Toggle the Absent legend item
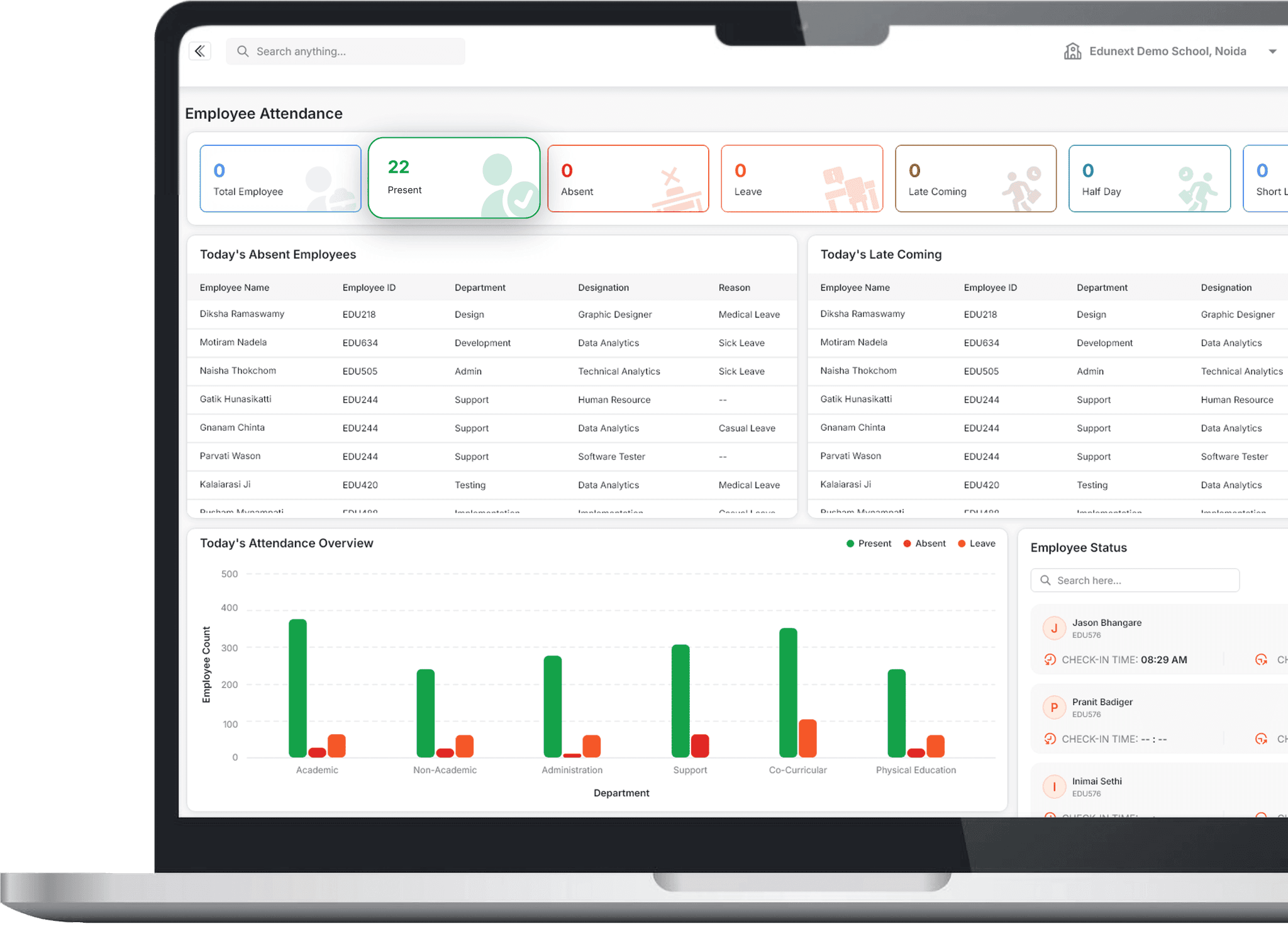The width and height of the screenshot is (1288, 926). coord(924,544)
